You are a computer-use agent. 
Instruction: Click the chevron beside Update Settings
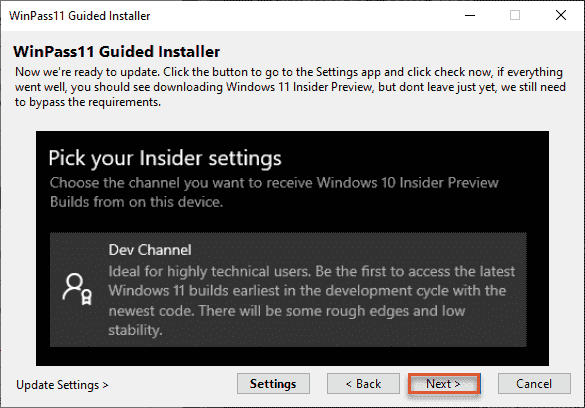coord(105,385)
